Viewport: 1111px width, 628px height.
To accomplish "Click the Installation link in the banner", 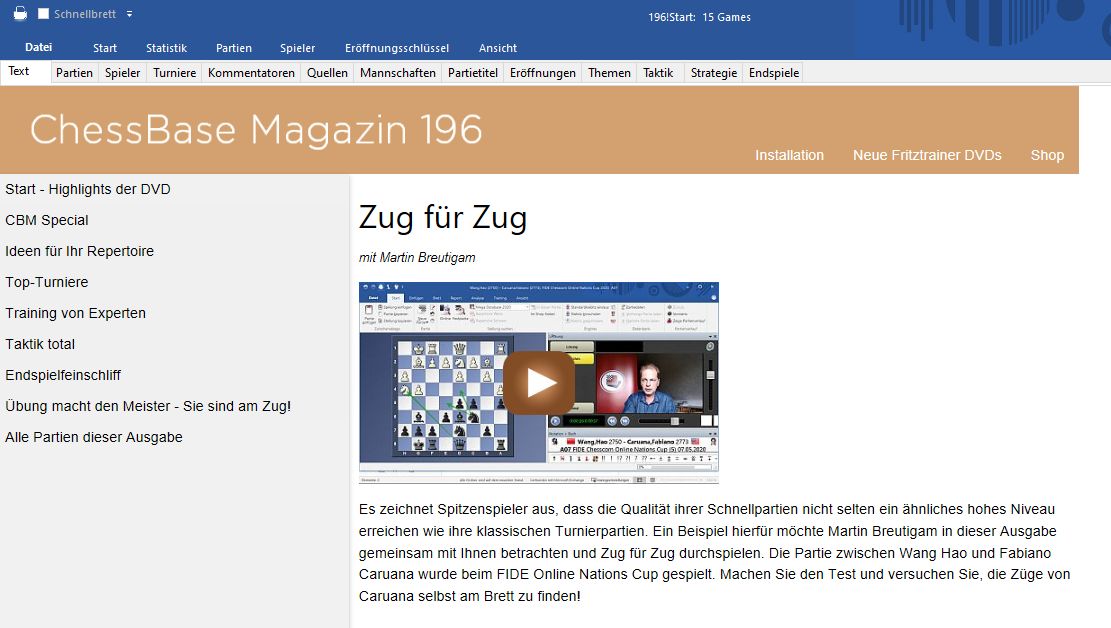I will click(x=789, y=155).
